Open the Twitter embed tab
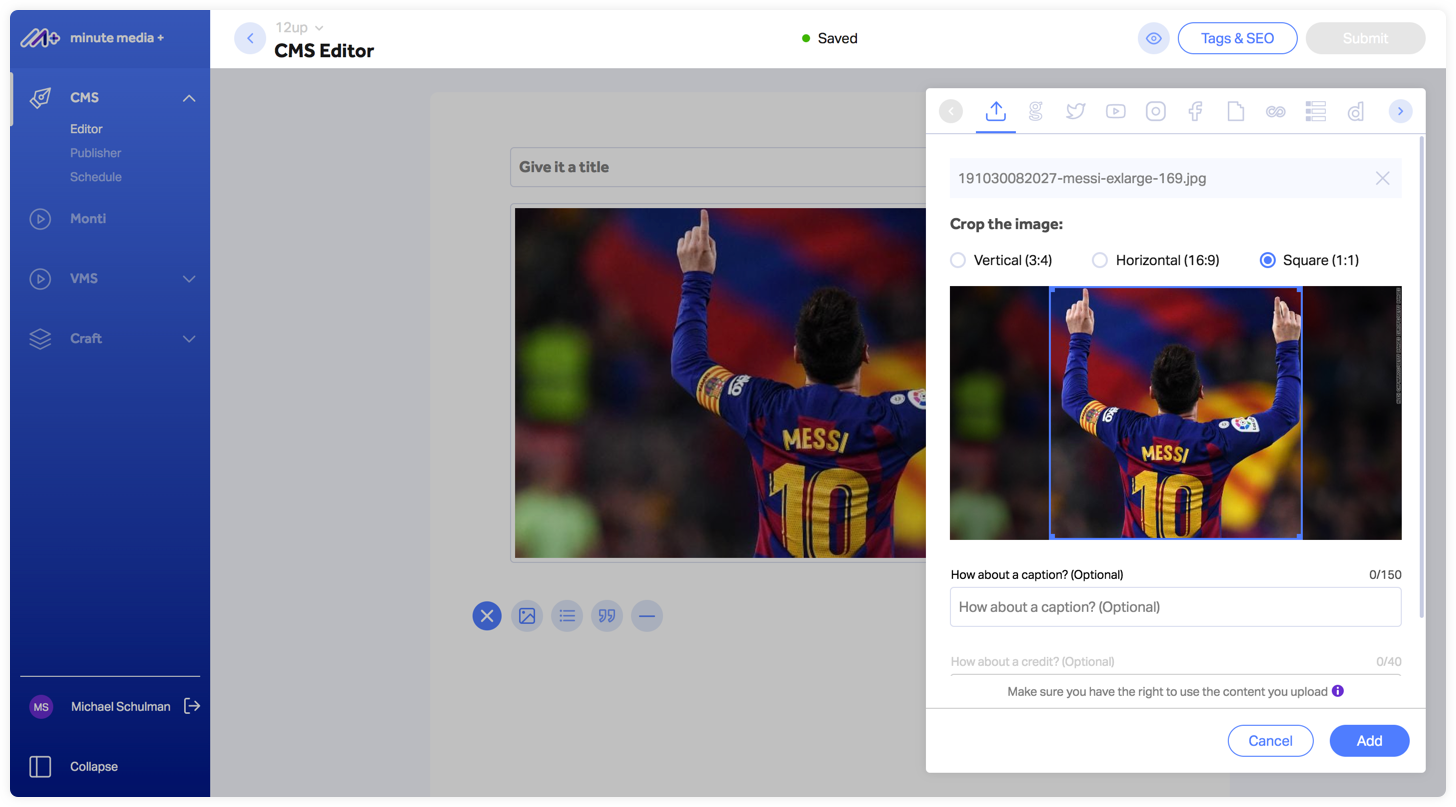This screenshot has height=807, width=1456. click(1076, 112)
